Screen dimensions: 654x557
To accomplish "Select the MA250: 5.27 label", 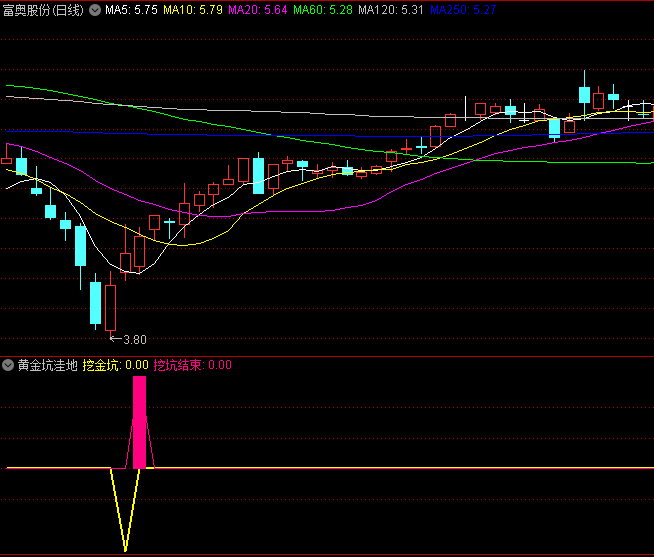I will tap(463, 10).
